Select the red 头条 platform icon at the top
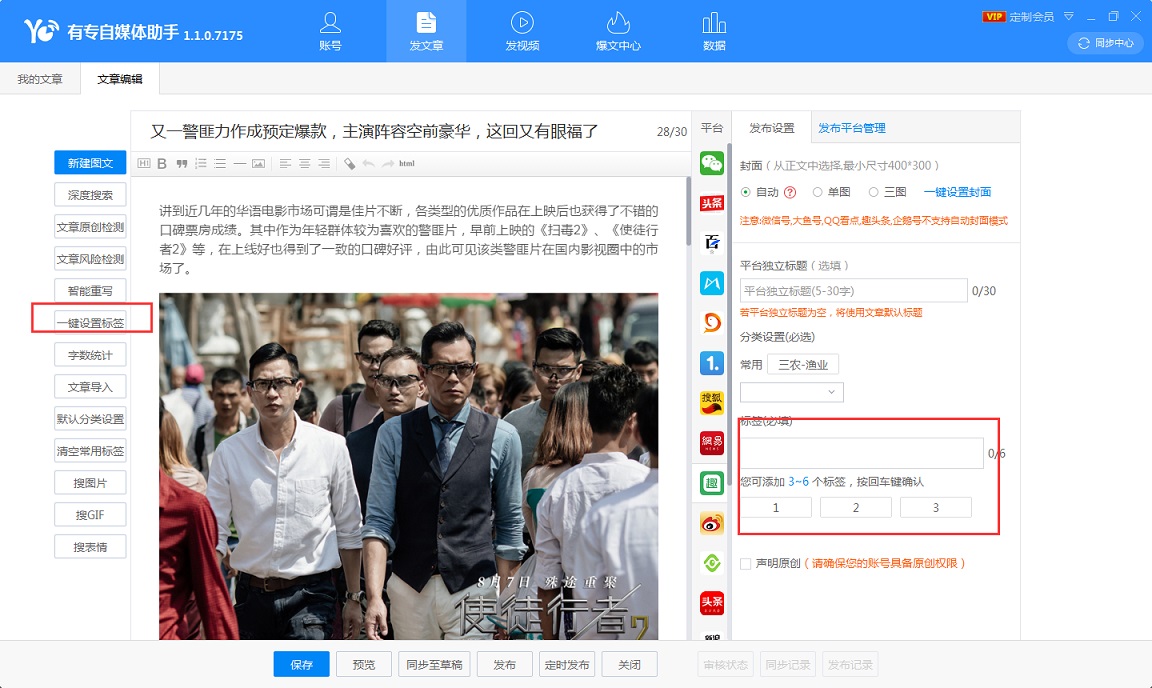1152x688 pixels. tap(712, 203)
